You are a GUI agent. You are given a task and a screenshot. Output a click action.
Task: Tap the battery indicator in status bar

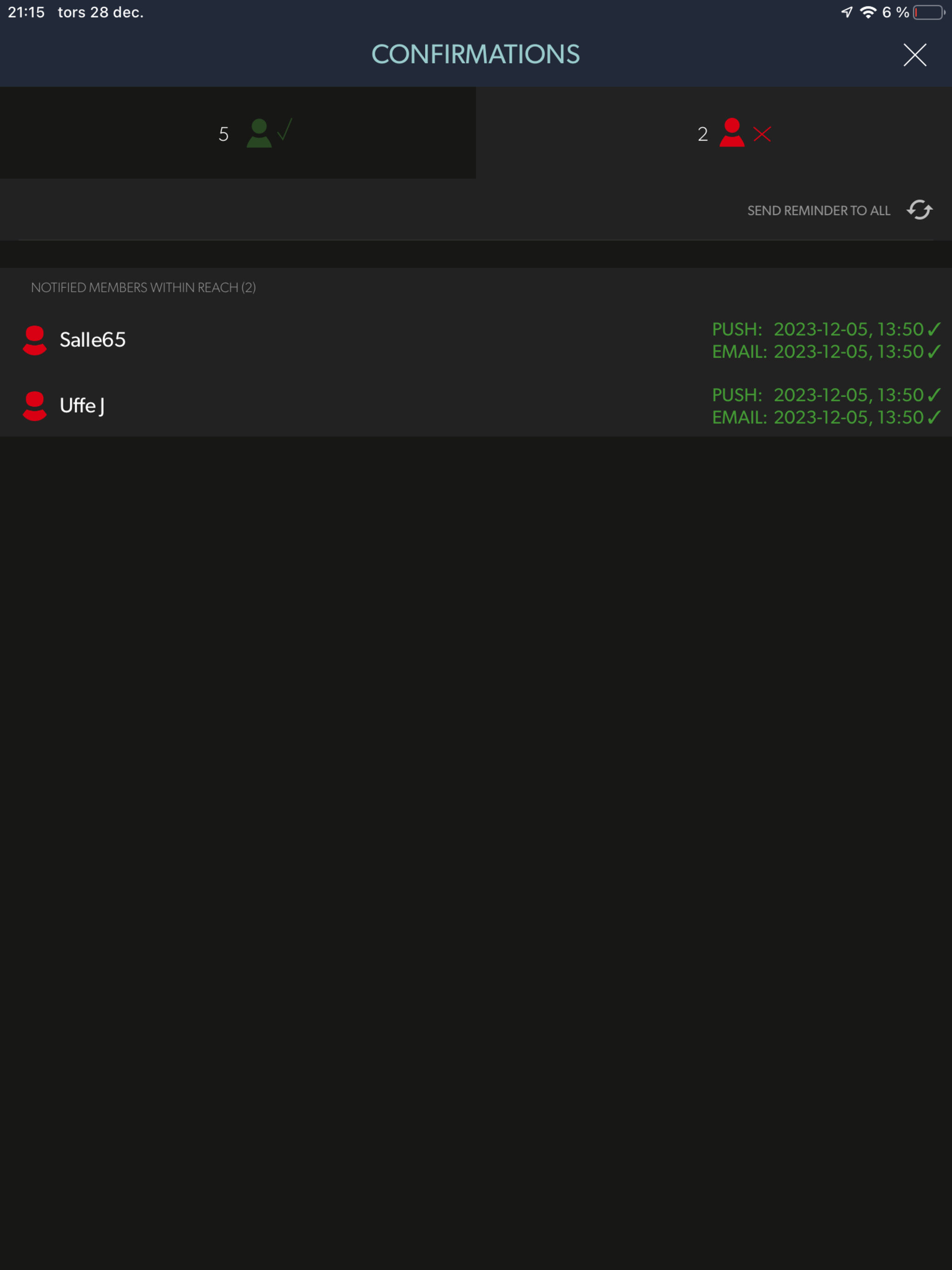click(928, 13)
